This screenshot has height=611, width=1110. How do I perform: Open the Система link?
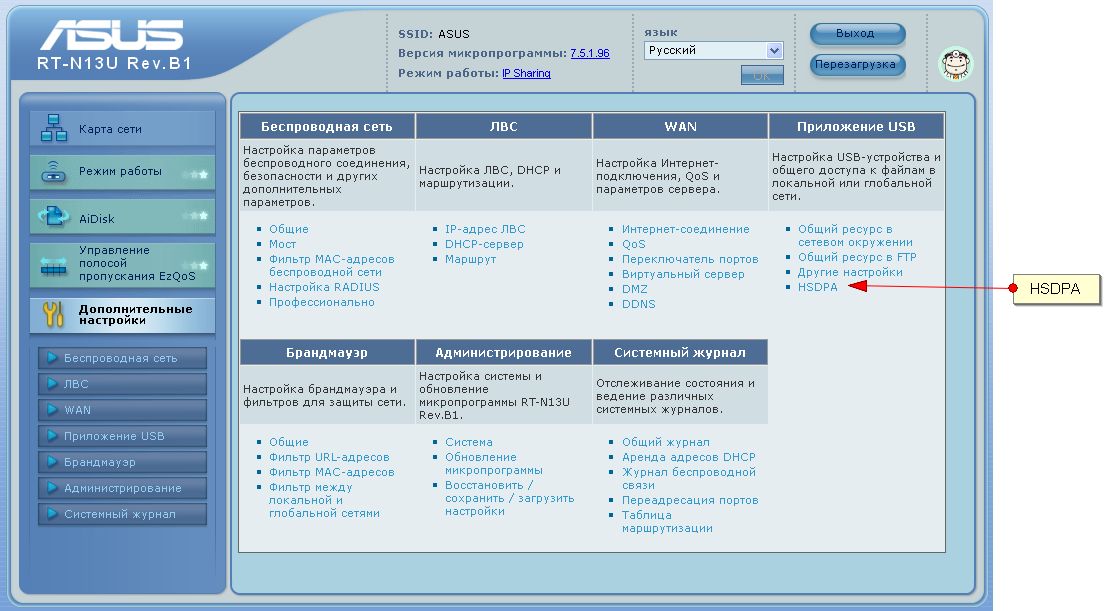[469, 442]
